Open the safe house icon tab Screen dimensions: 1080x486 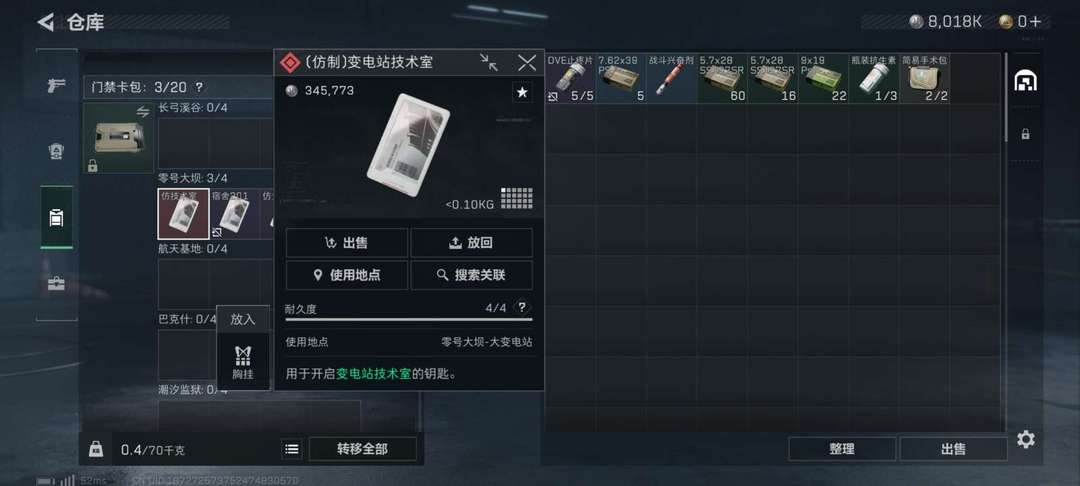(1026, 81)
